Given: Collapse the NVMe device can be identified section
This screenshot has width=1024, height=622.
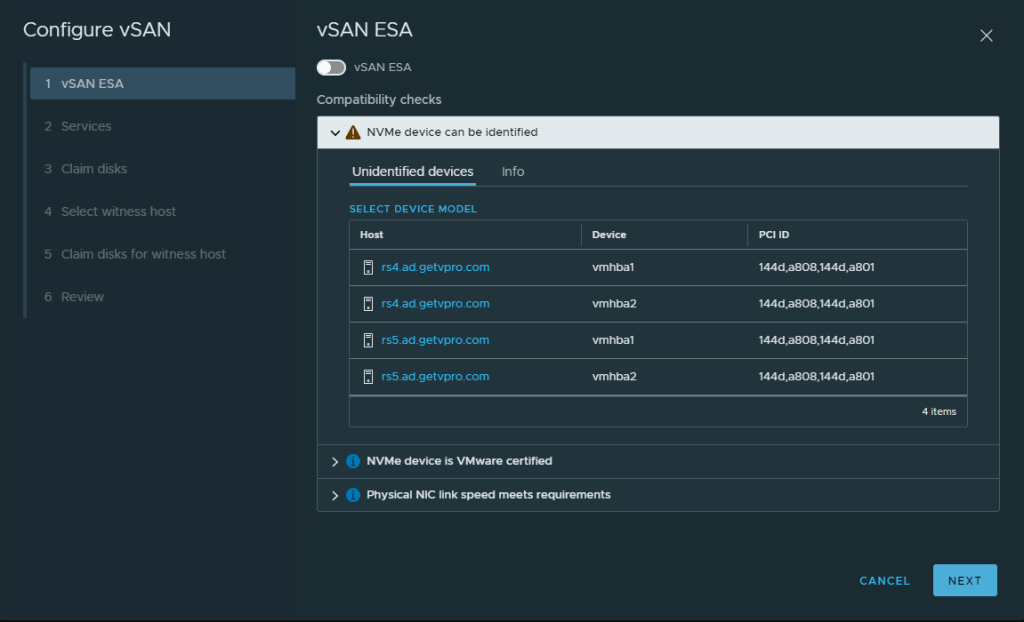Looking at the screenshot, I should (335, 132).
